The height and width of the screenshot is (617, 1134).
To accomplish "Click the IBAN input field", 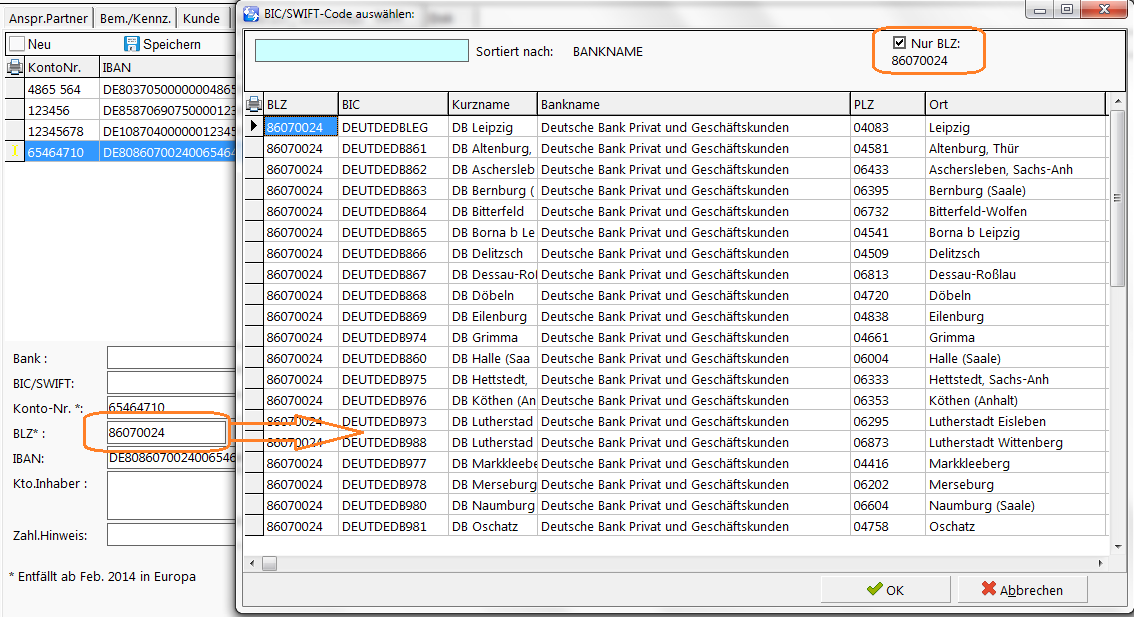I will point(171,457).
